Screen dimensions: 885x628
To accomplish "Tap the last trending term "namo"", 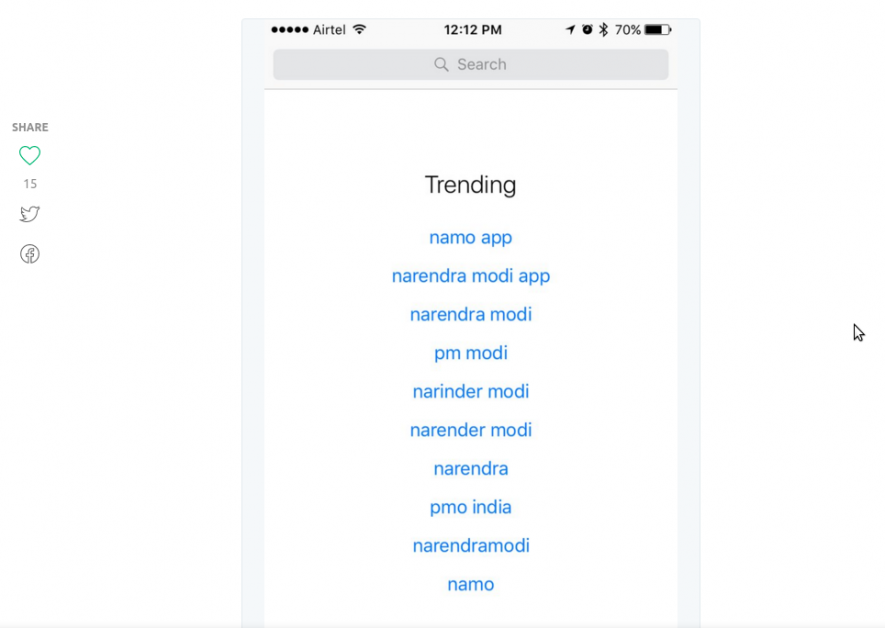I will 470,584.
